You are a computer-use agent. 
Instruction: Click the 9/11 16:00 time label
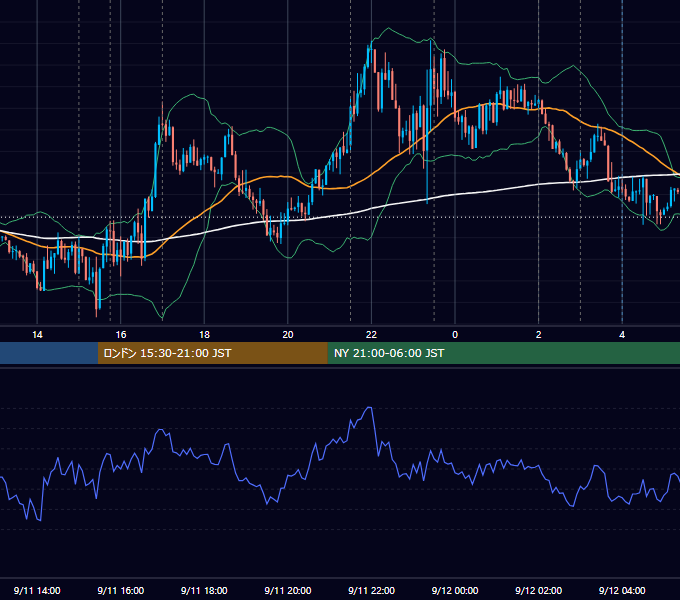tap(121, 590)
